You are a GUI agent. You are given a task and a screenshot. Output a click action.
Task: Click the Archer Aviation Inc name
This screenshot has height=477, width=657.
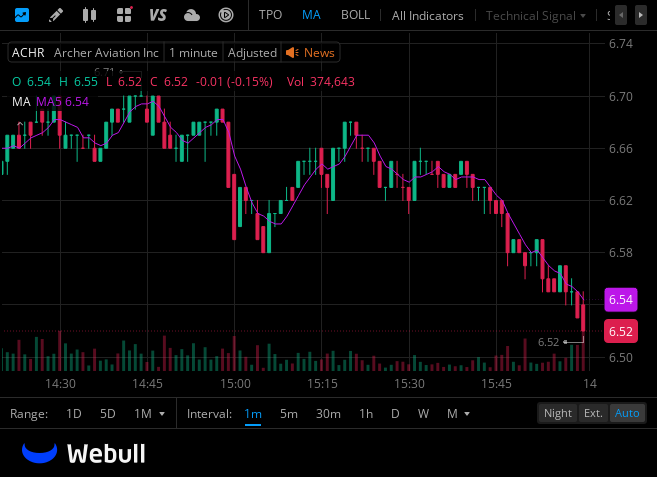tap(106, 53)
